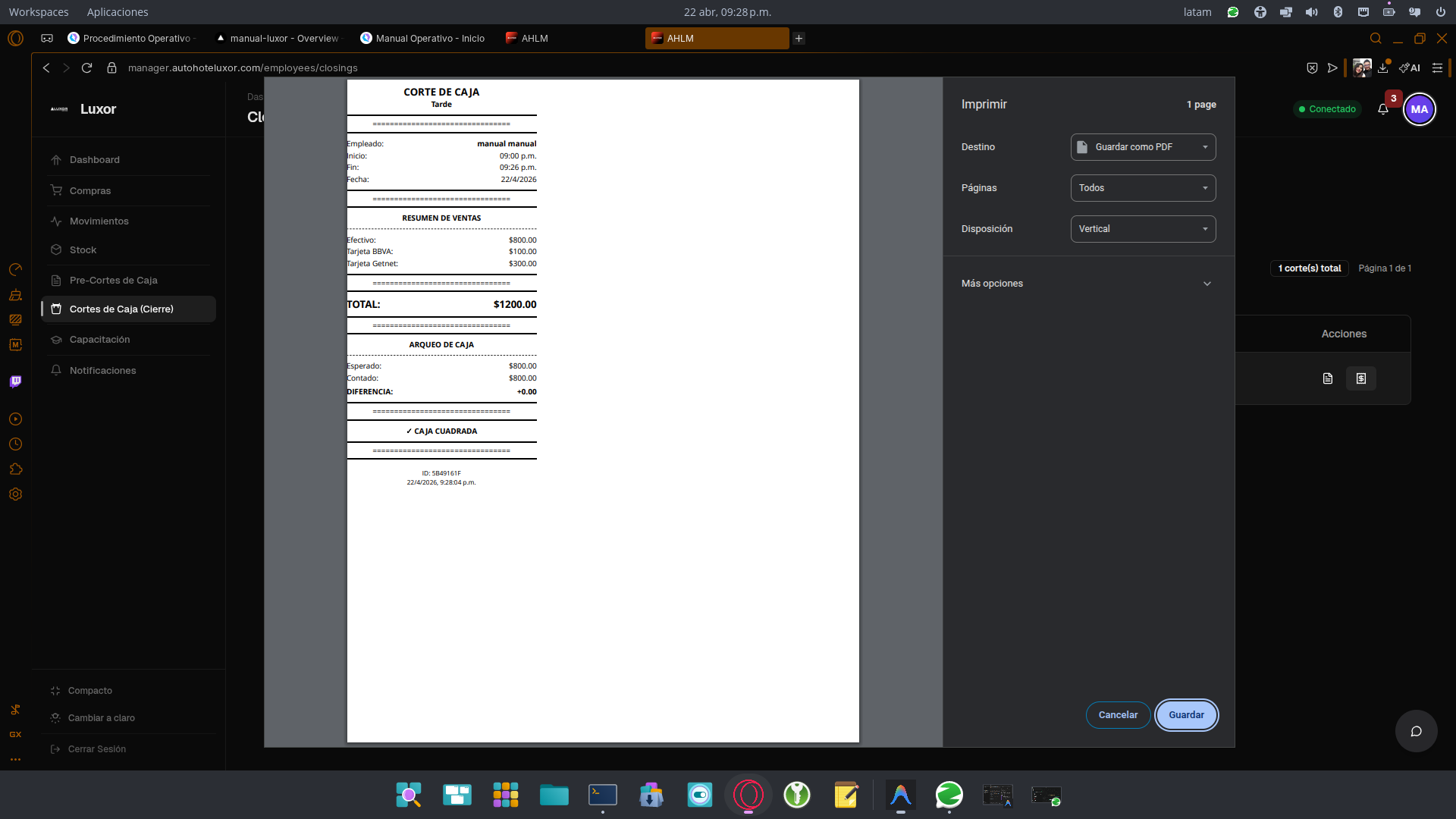Select Cortes de Caja (Cierre)
1456x819 pixels.
(x=128, y=309)
